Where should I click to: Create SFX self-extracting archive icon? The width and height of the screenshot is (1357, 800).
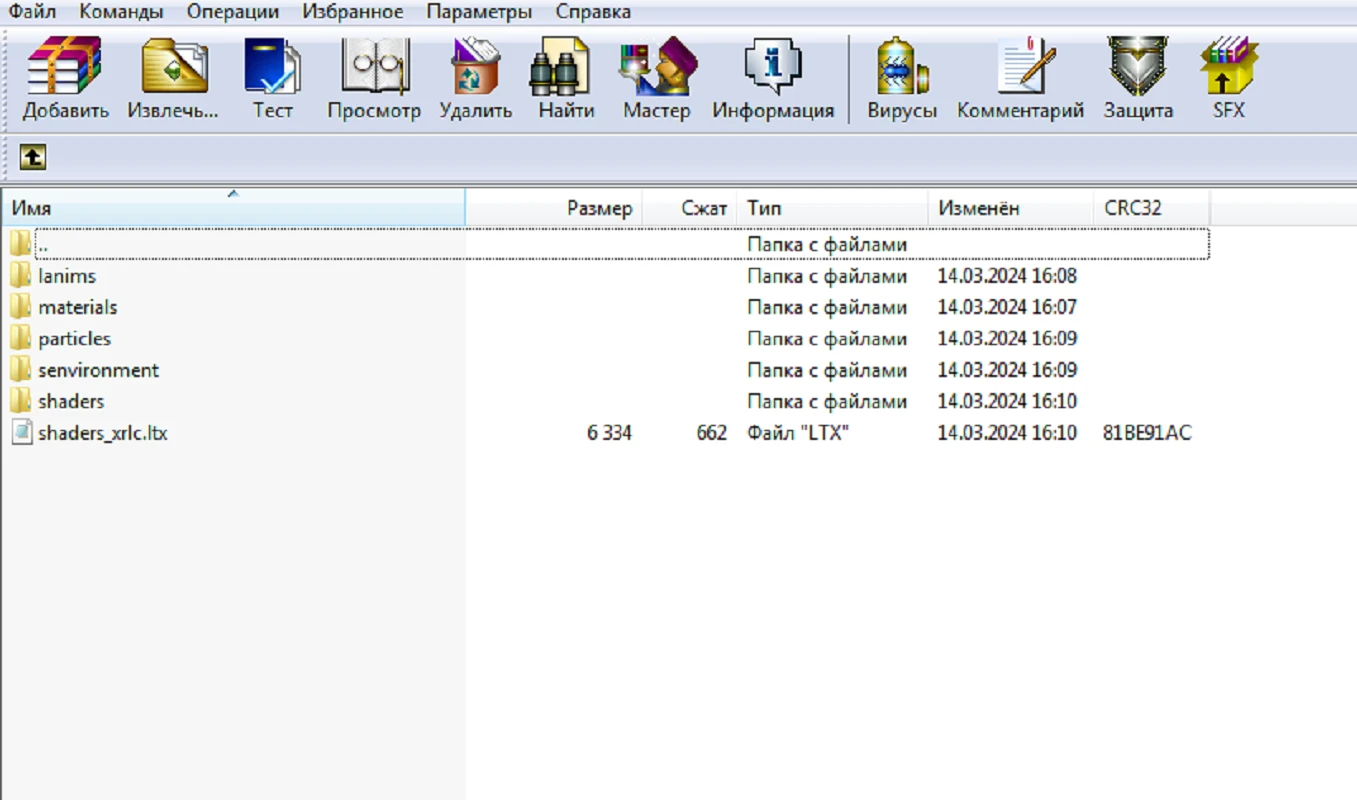click(x=1228, y=67)
